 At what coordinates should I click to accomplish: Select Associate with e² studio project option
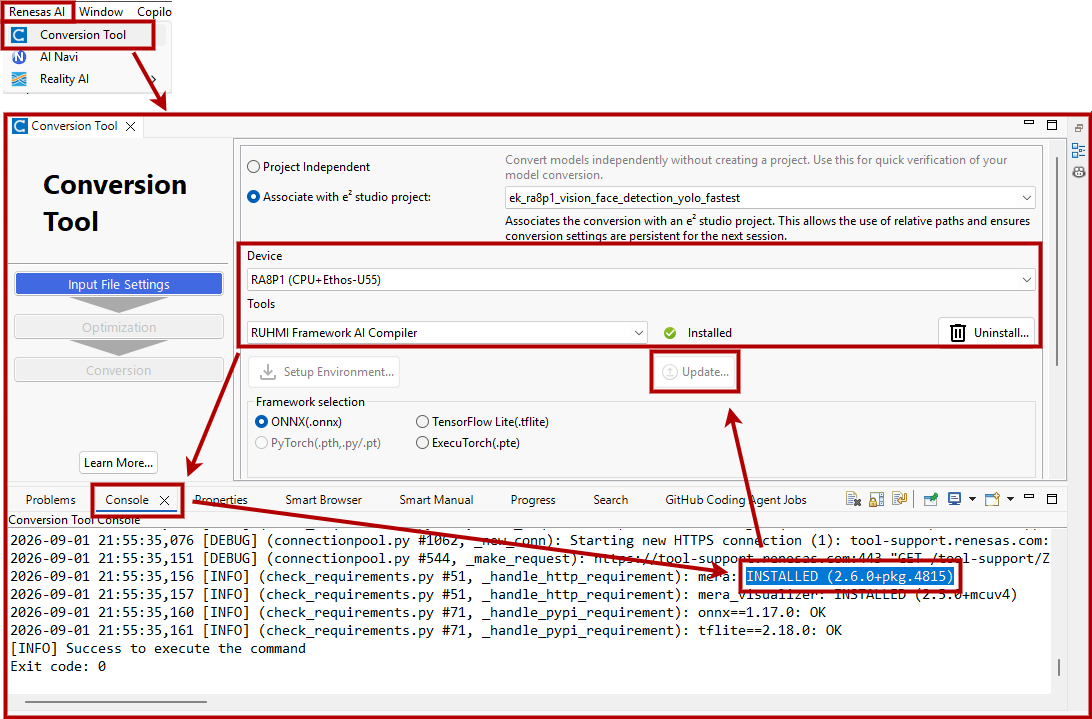[254, 197]
